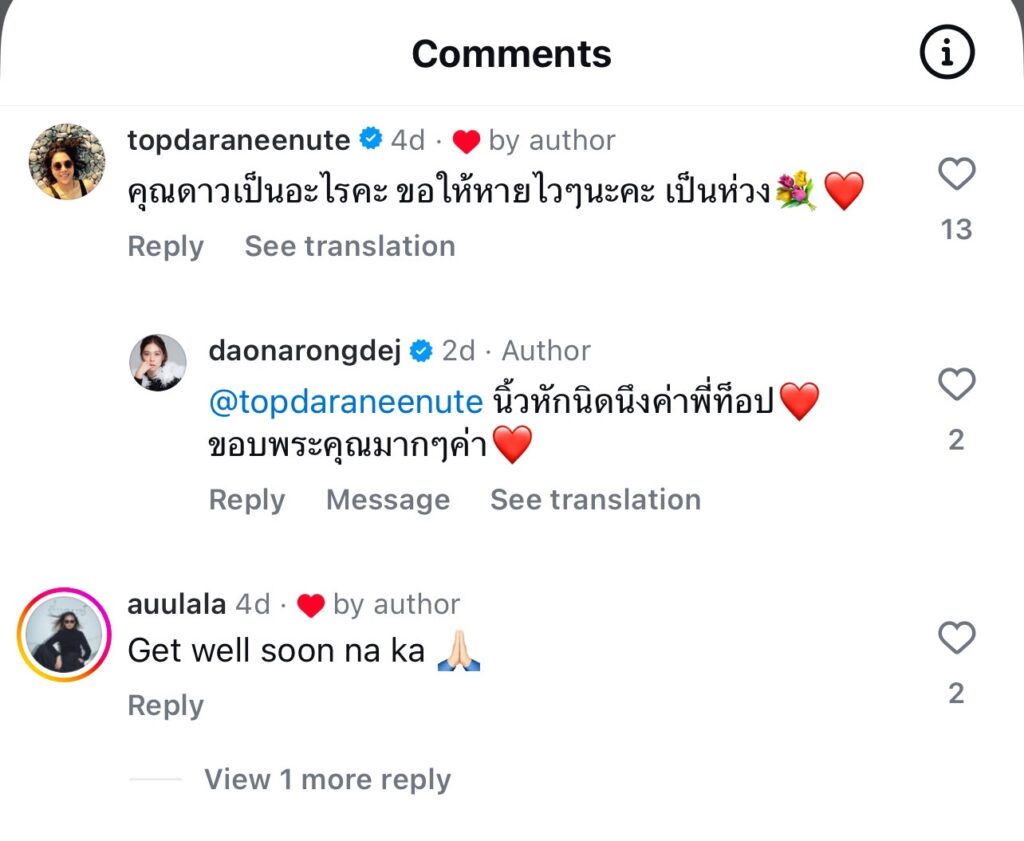Open auulala username link
1024x841 pixels.
click(176, 604)
